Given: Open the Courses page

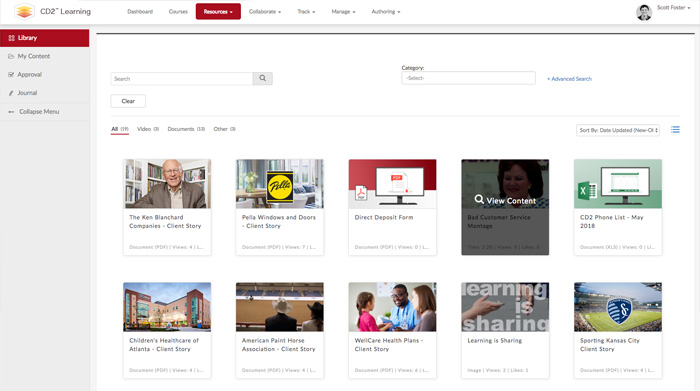Looking at the screenshot, I should pyautogui.click(x=178, y=12).
